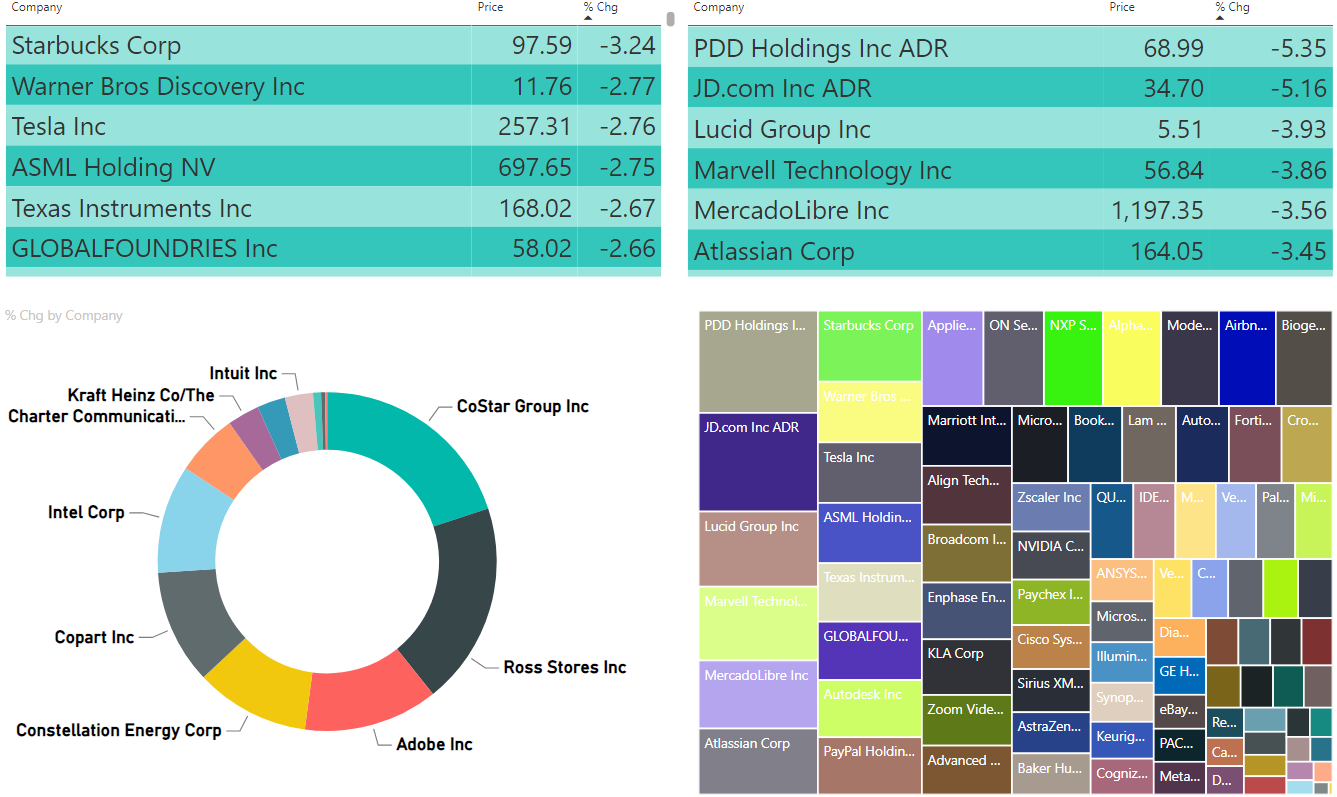
Task: Select the GLOBALFOUNDRIES Inc table row
Action: tap(333, 248)
